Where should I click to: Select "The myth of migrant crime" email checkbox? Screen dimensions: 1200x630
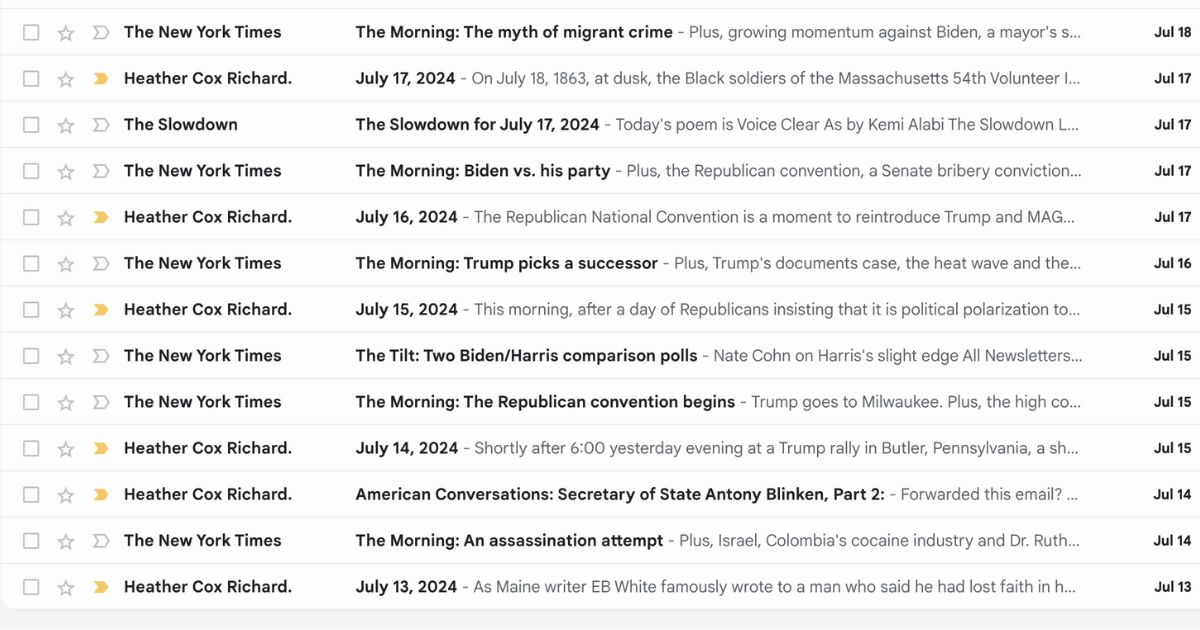tap(31, 33)
